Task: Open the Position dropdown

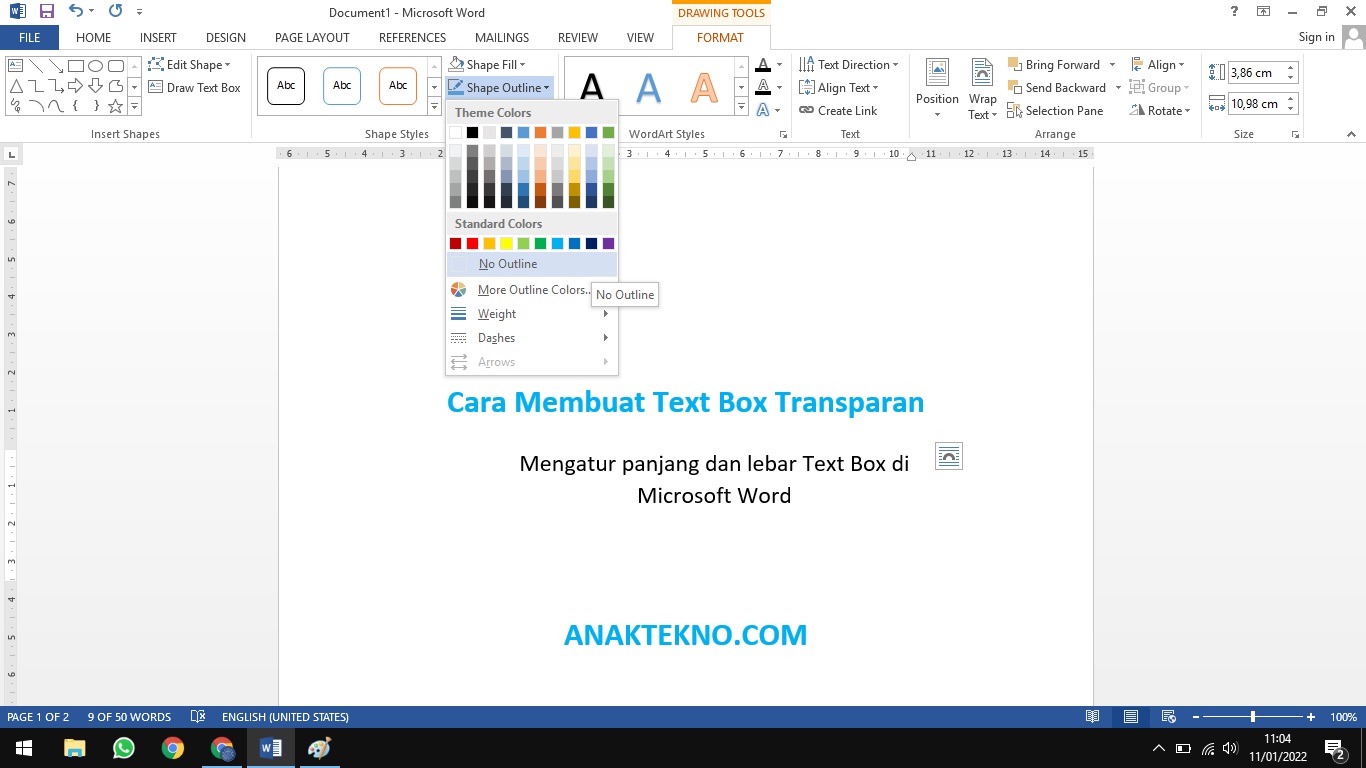Action: coord(937,90)
